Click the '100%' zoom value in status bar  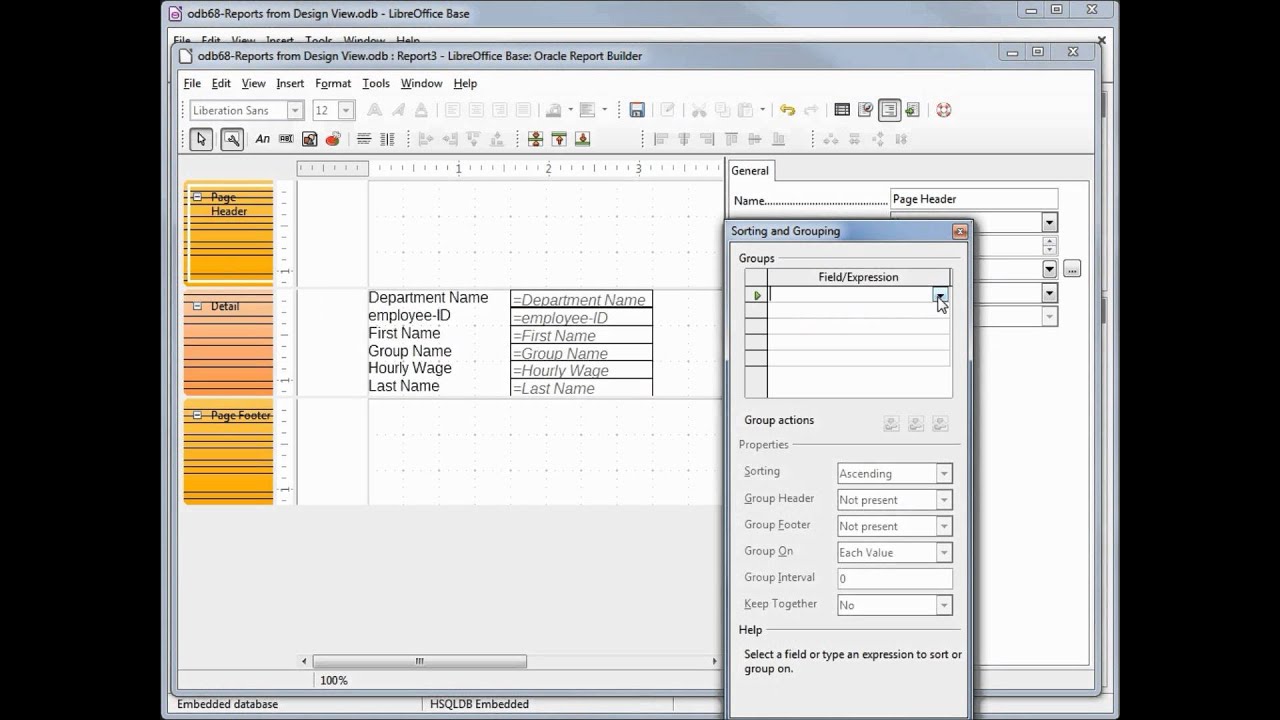click(x=334, y=680)
